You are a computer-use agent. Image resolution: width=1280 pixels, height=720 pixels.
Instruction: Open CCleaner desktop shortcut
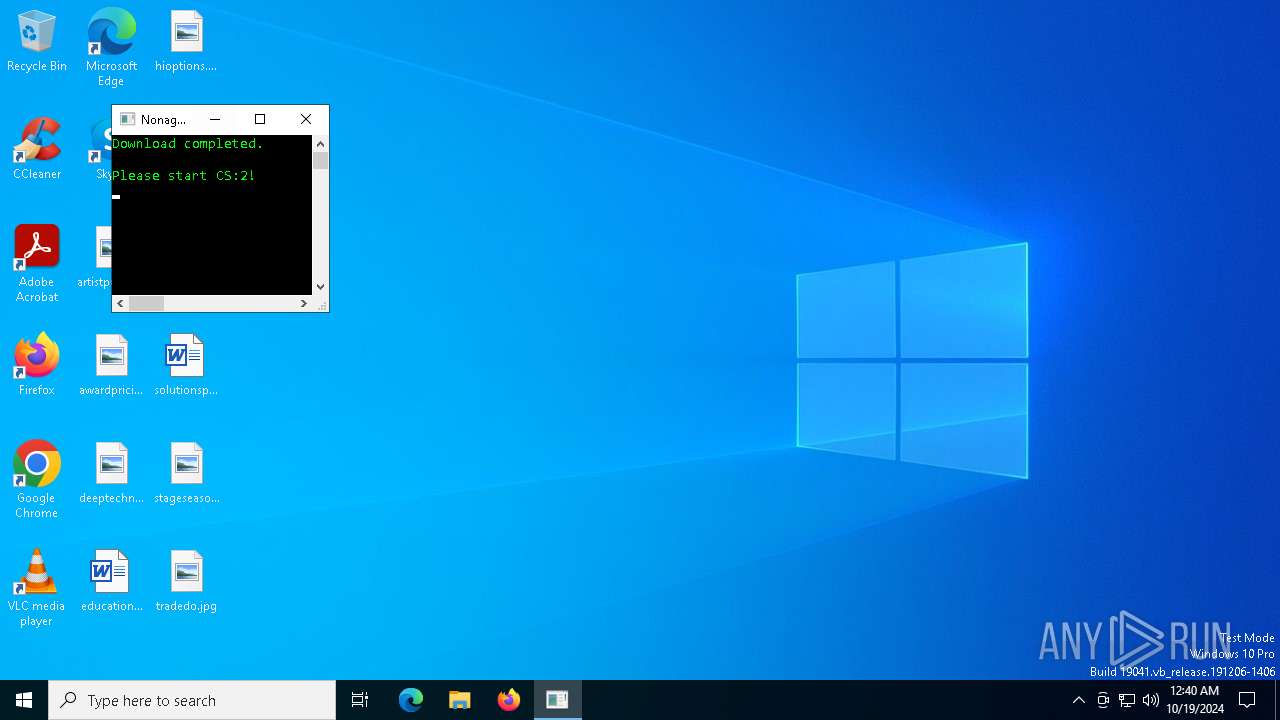(37, 150)
